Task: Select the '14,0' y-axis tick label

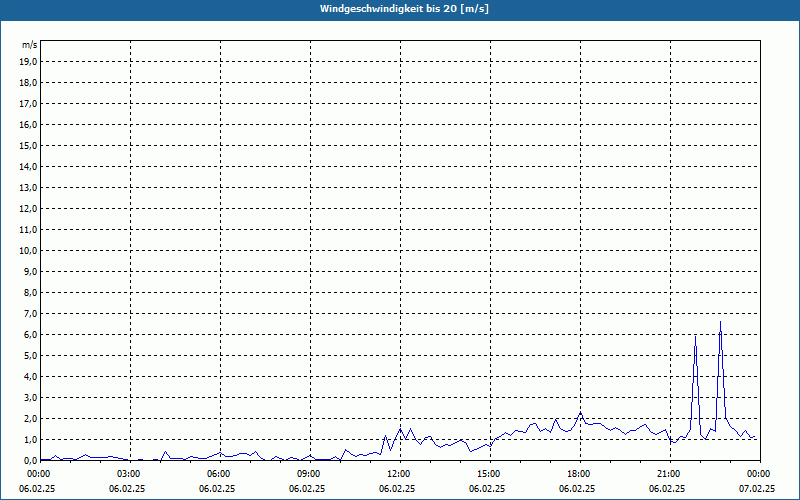Action: [28, 166]
